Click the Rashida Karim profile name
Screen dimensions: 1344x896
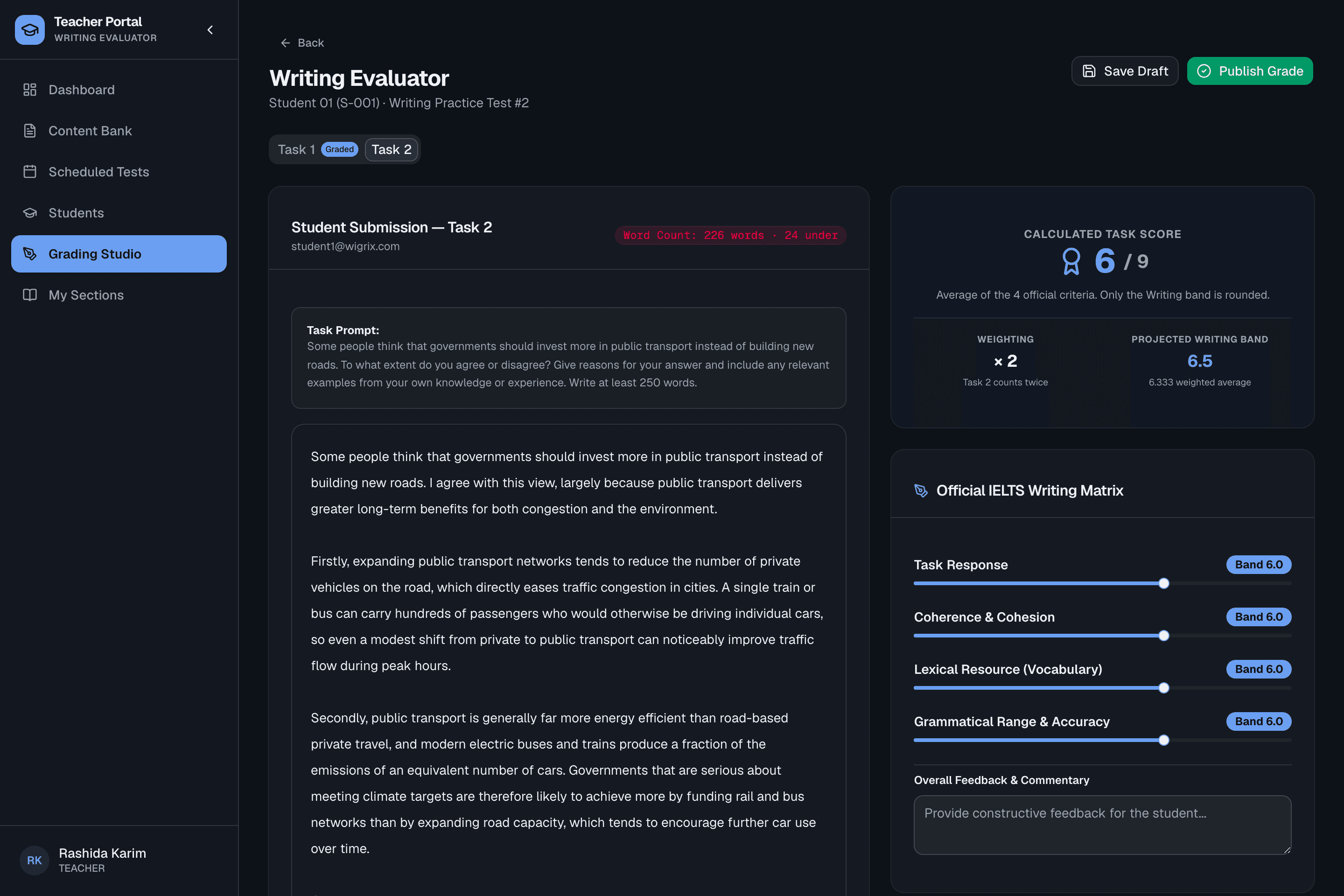pyautogui.click(x=102, y=853)
